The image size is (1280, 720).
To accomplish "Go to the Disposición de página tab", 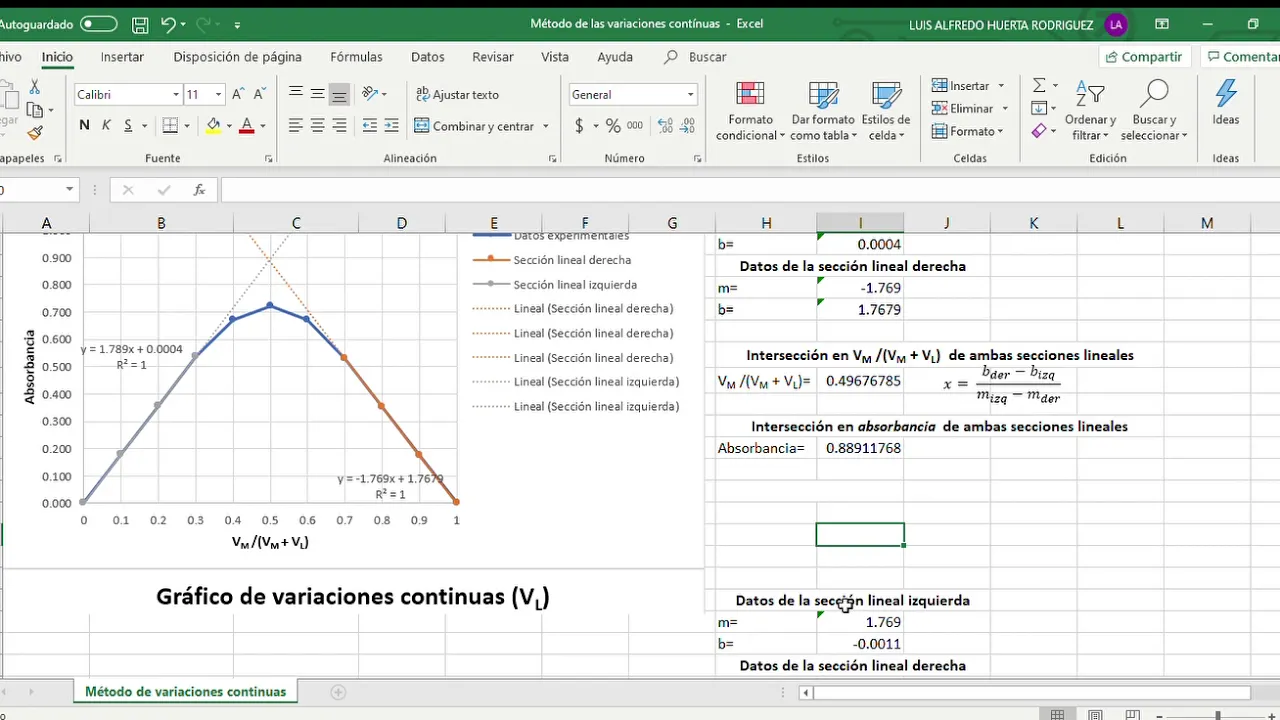I will (x=237, y=57).
